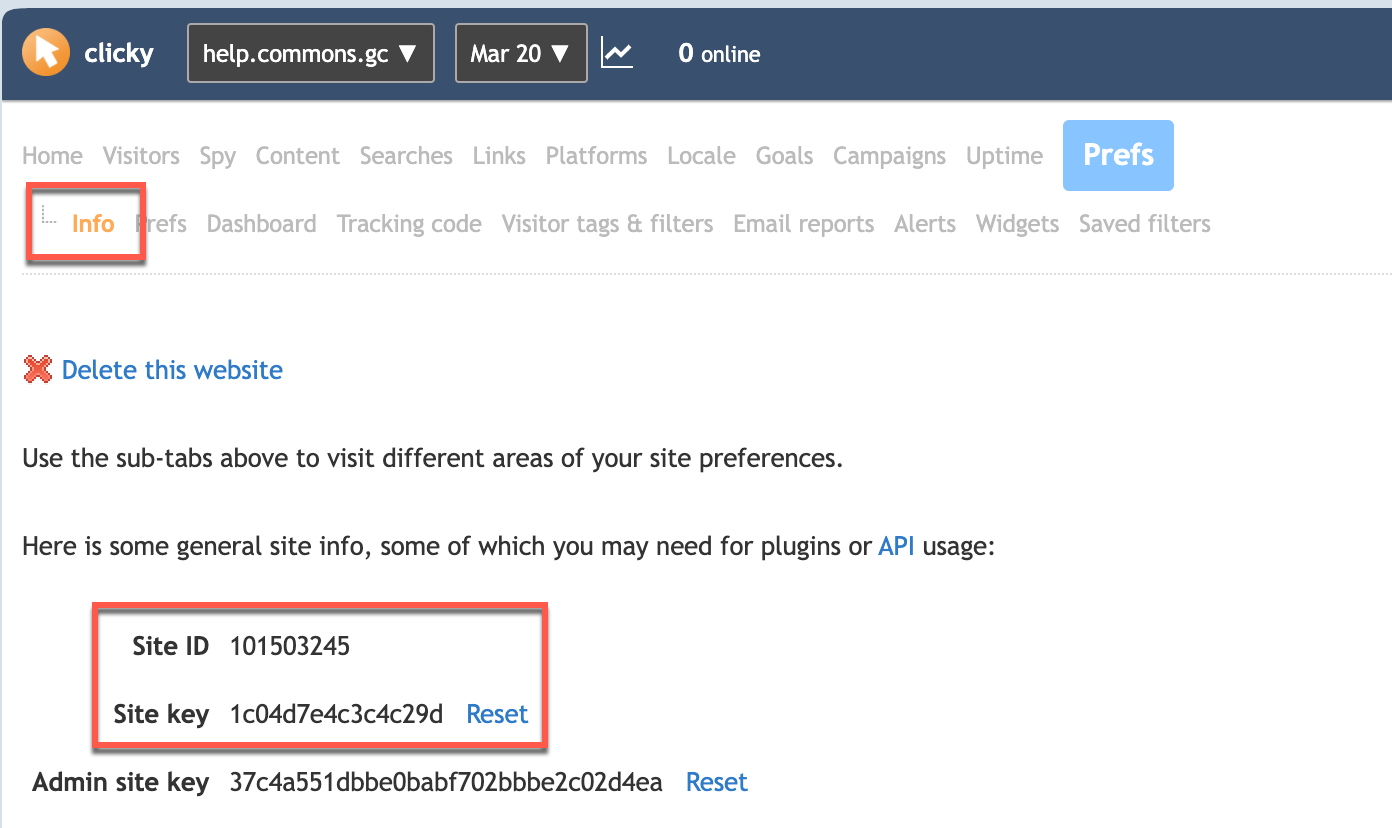Open the Links tab
Viewport: 1392px width, 828px height.
(x=499, y=156)
